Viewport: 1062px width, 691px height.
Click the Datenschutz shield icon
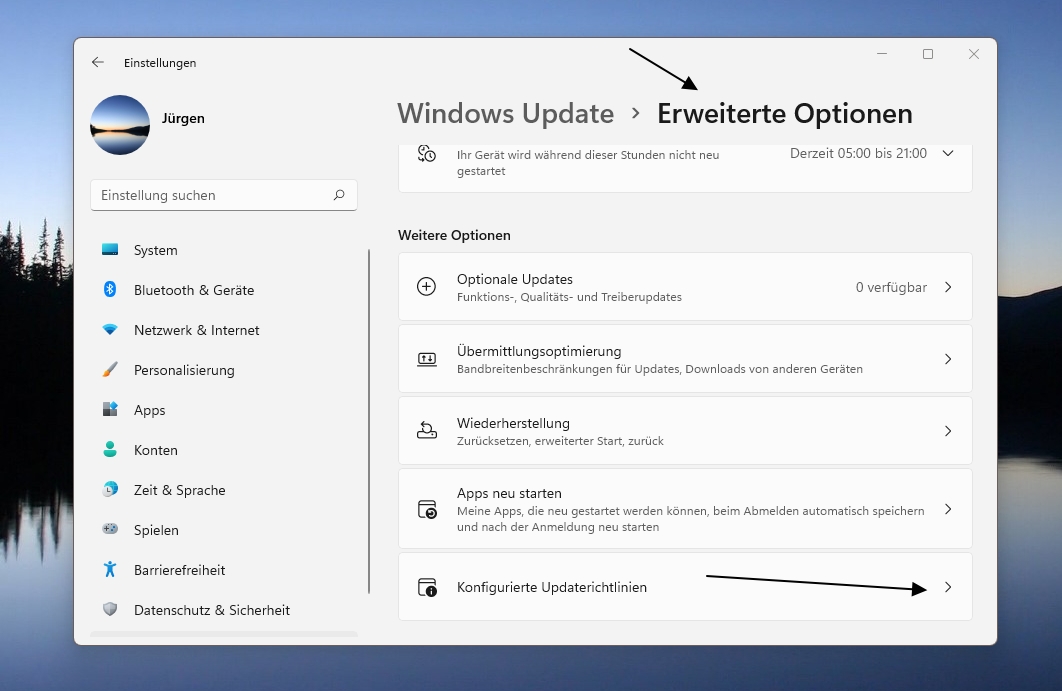(x=110, y=610)
